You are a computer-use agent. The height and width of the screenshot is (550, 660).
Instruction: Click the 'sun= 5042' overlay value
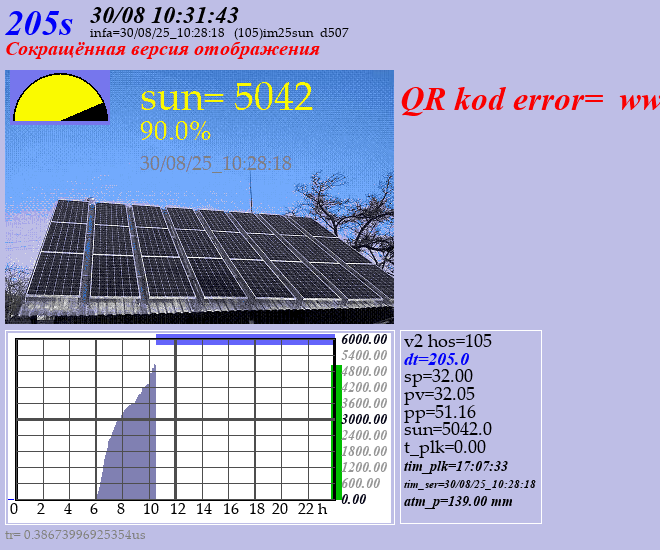[226, 97]
